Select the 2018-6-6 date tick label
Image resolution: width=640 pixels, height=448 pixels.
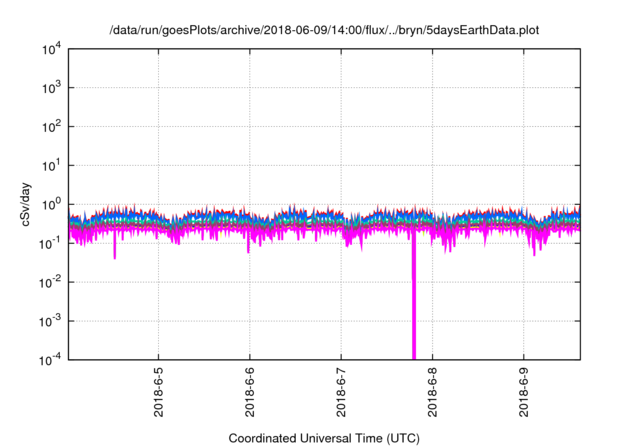(250, 392)
